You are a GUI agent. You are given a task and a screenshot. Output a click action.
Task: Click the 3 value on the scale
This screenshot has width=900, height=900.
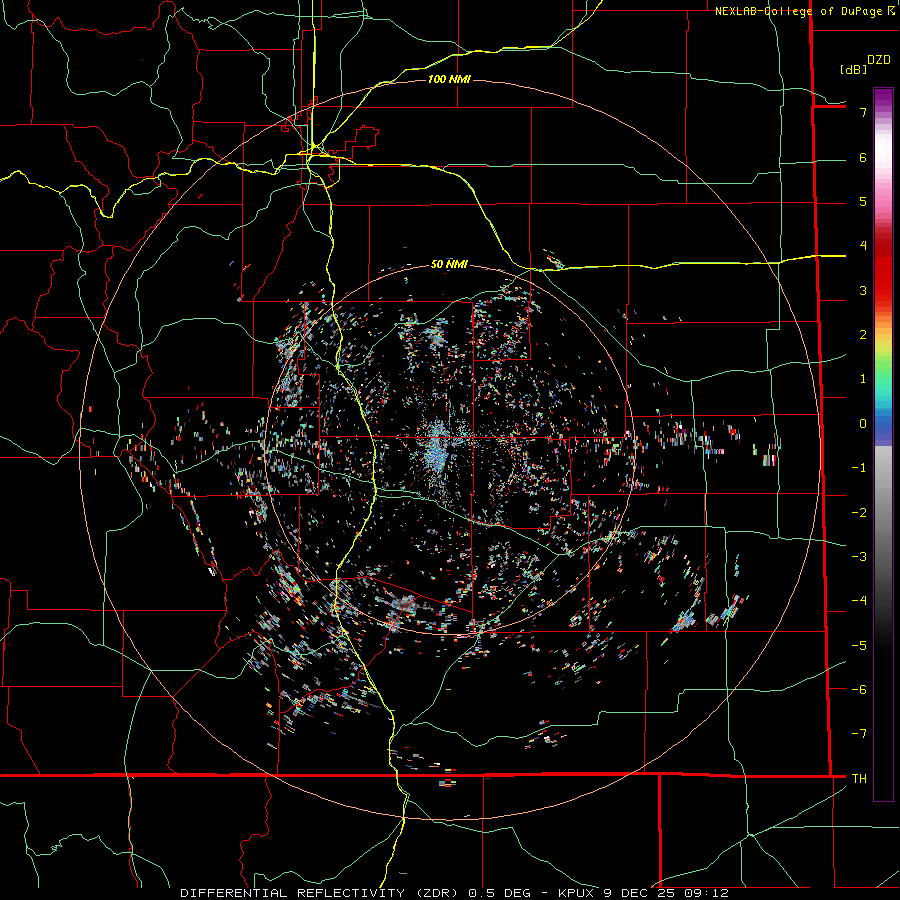pyautogui.click(x=863, y=290)
